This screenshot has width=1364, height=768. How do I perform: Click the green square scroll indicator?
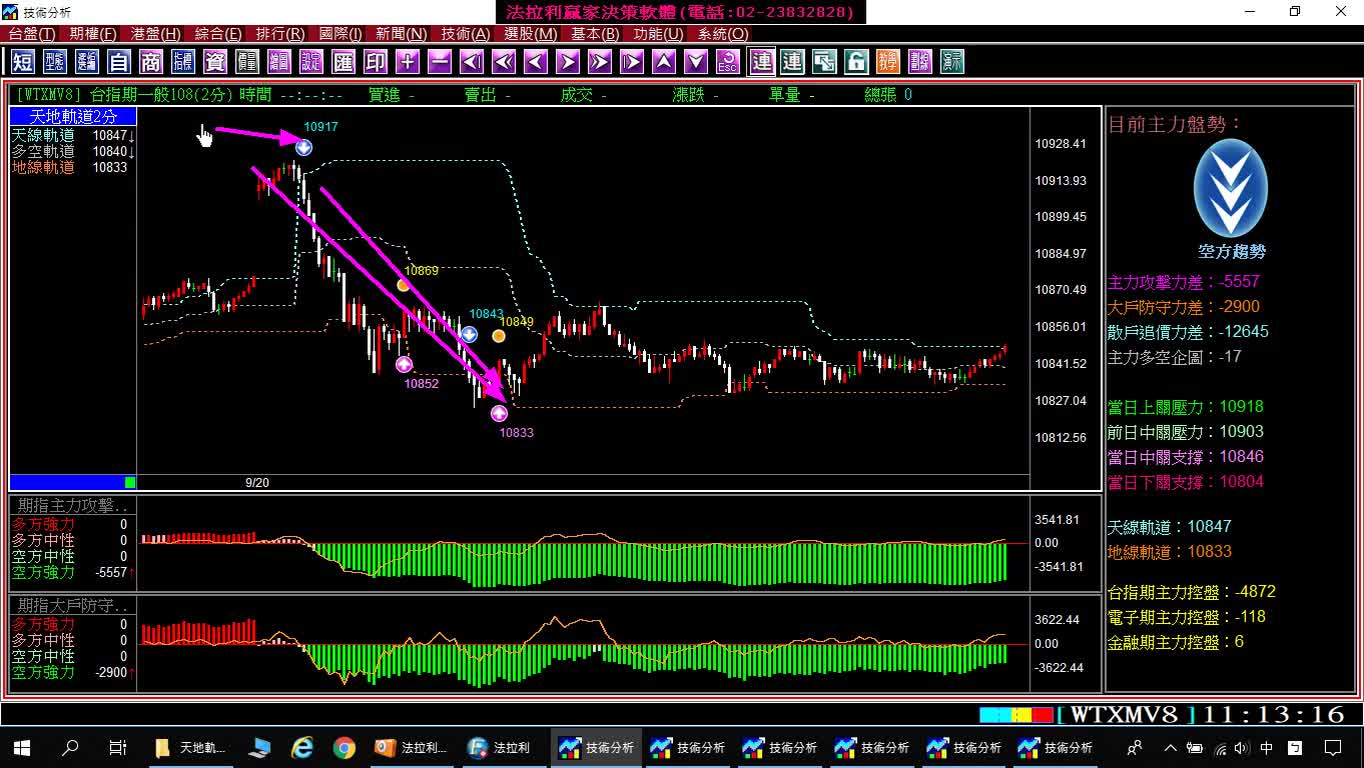[130, 482]
